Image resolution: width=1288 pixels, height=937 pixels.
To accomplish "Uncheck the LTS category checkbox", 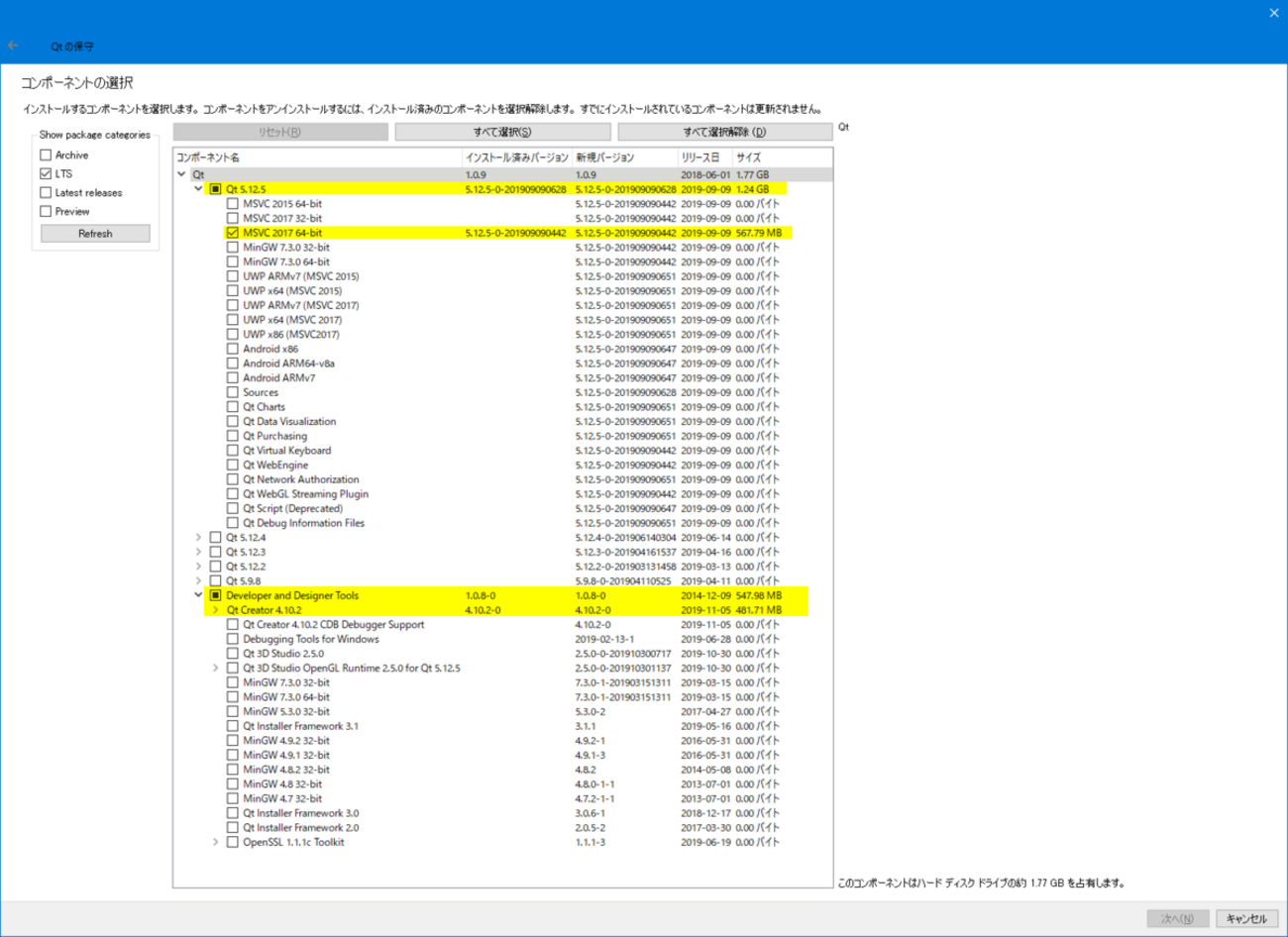I will [x=46, y=173].
